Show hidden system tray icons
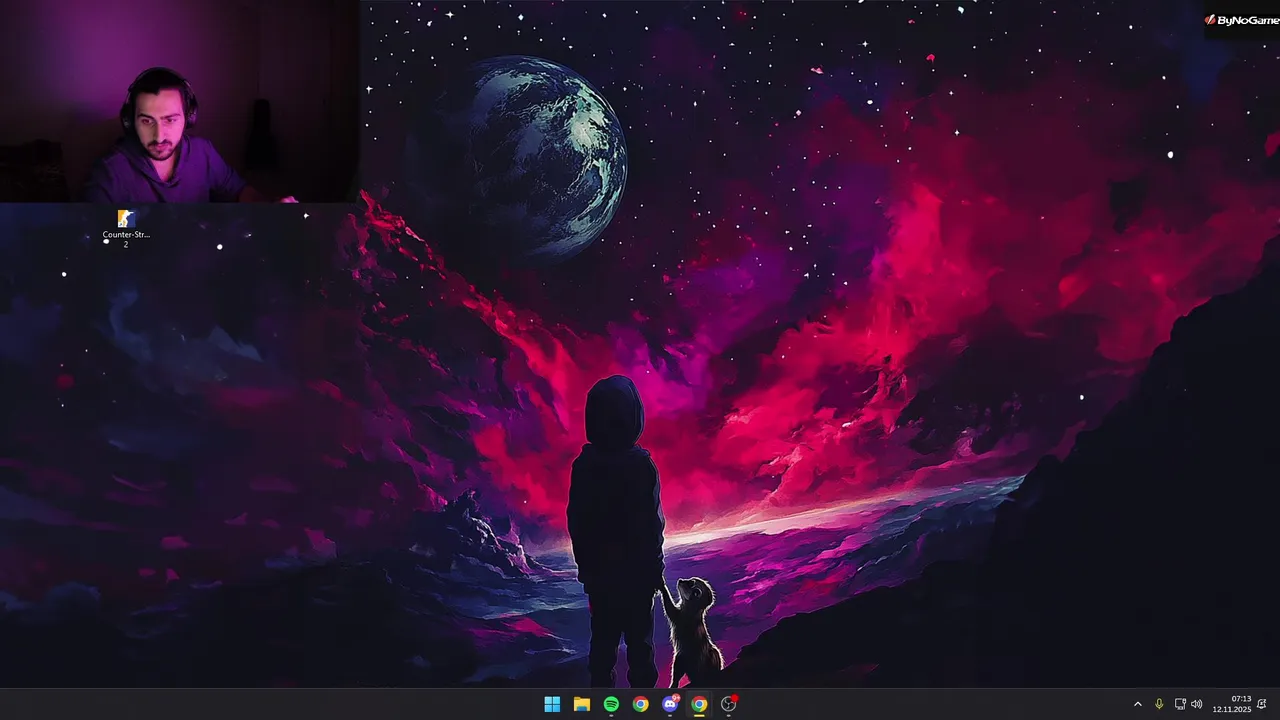 click(x=1137, y=704)
